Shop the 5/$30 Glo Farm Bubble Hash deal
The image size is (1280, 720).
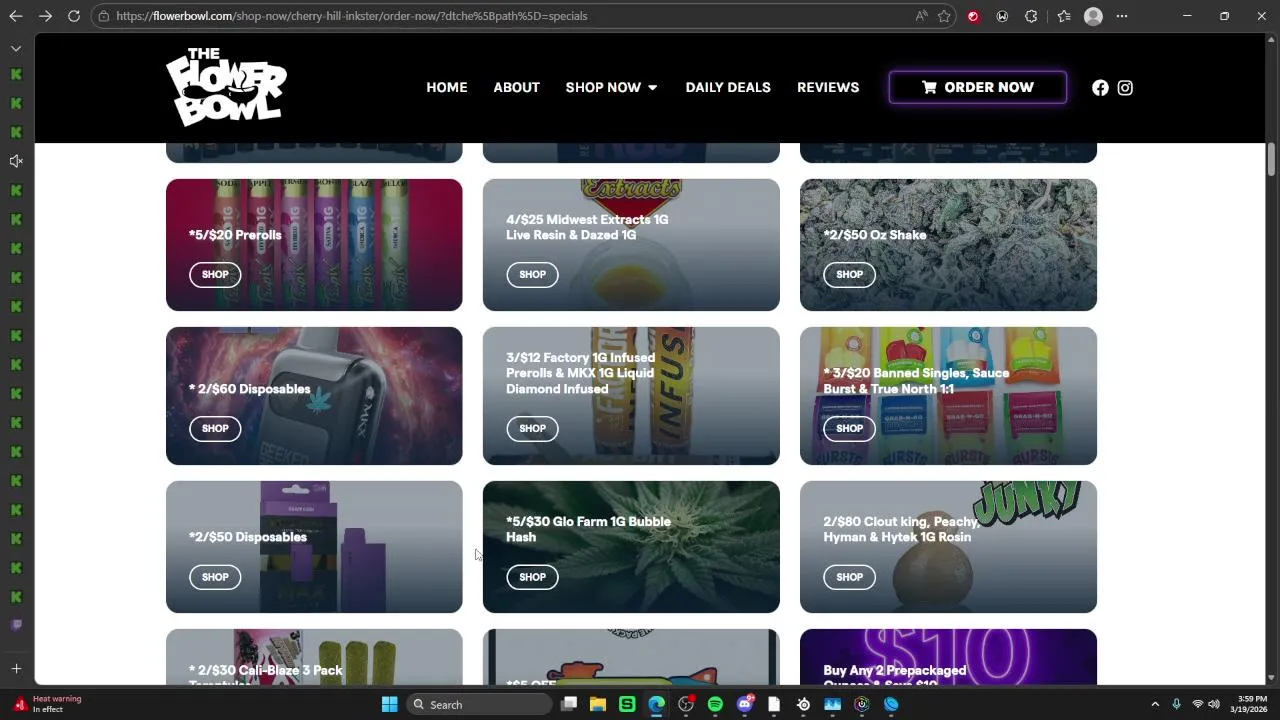coord(532,577)
